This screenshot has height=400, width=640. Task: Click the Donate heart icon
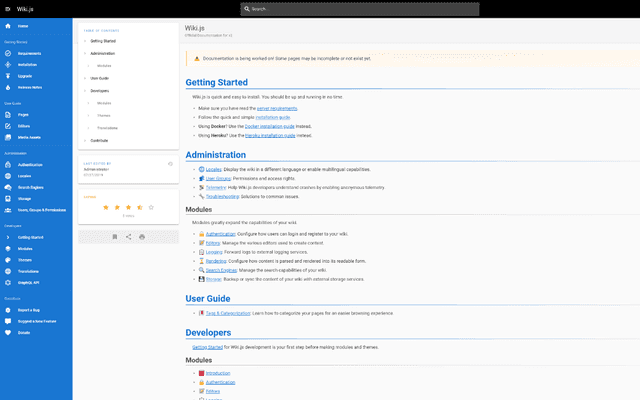point(8,333)
